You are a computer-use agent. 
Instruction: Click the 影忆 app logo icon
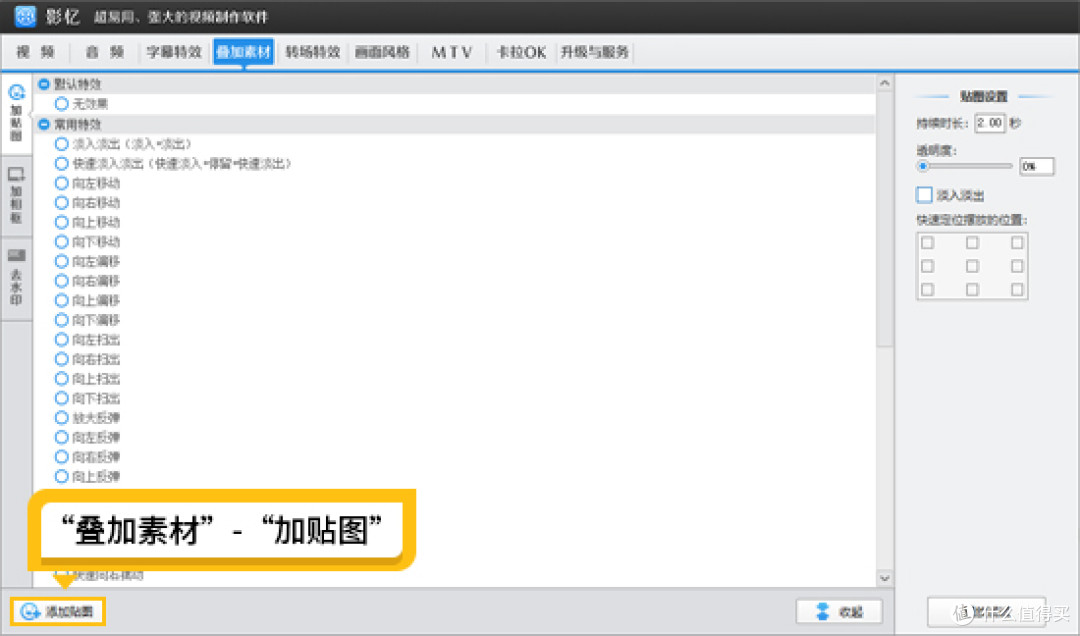click(25, 16)
